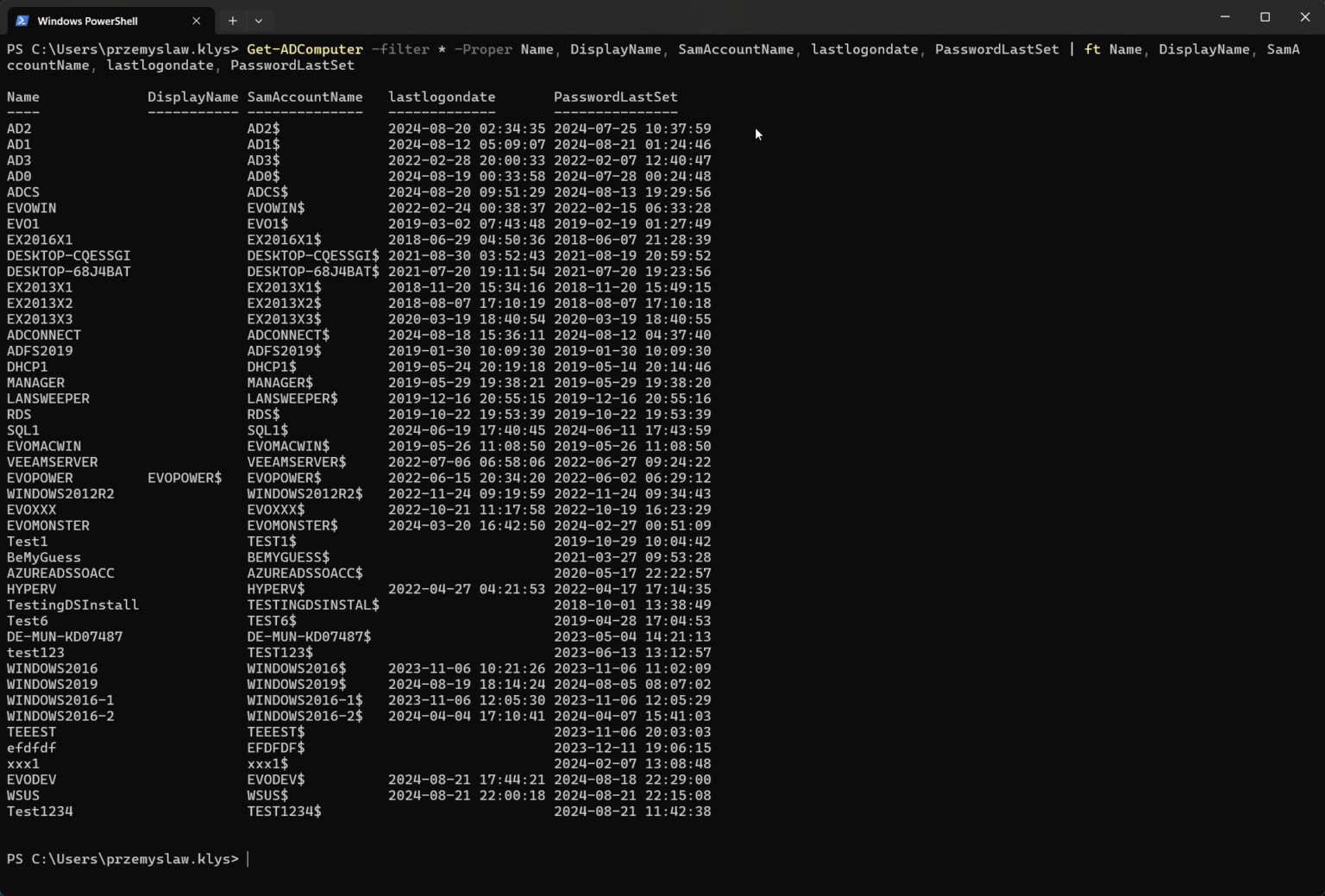Click the PasswordLastSet column header
This screenshot has width=1325, height=896.
[615, 97]
